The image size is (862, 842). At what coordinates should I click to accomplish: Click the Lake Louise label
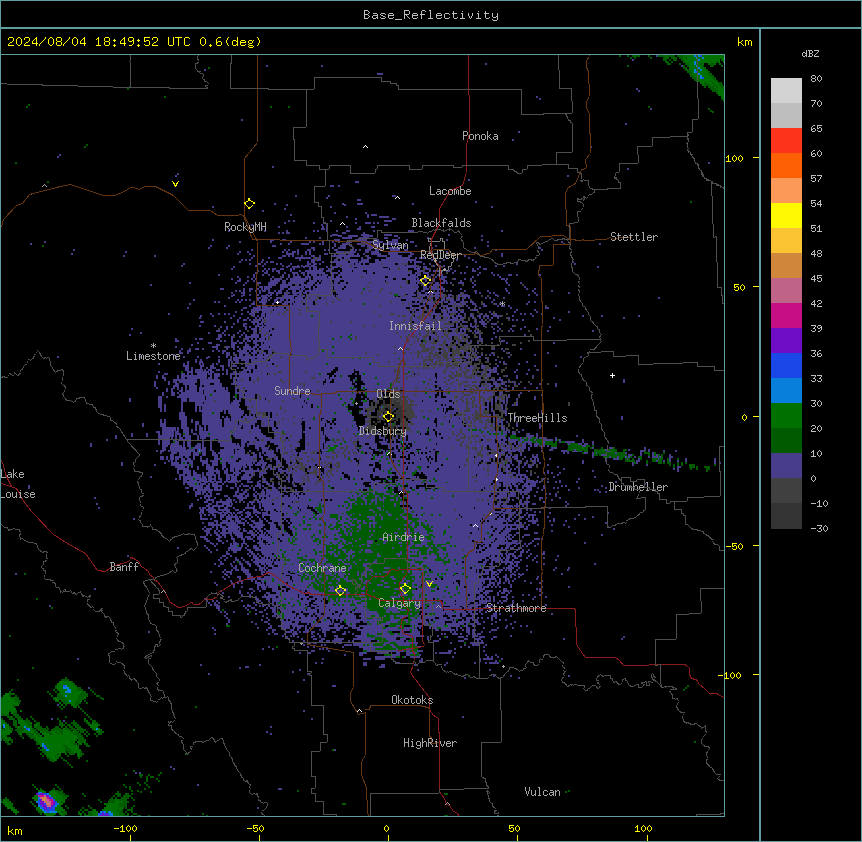[18, 484]
